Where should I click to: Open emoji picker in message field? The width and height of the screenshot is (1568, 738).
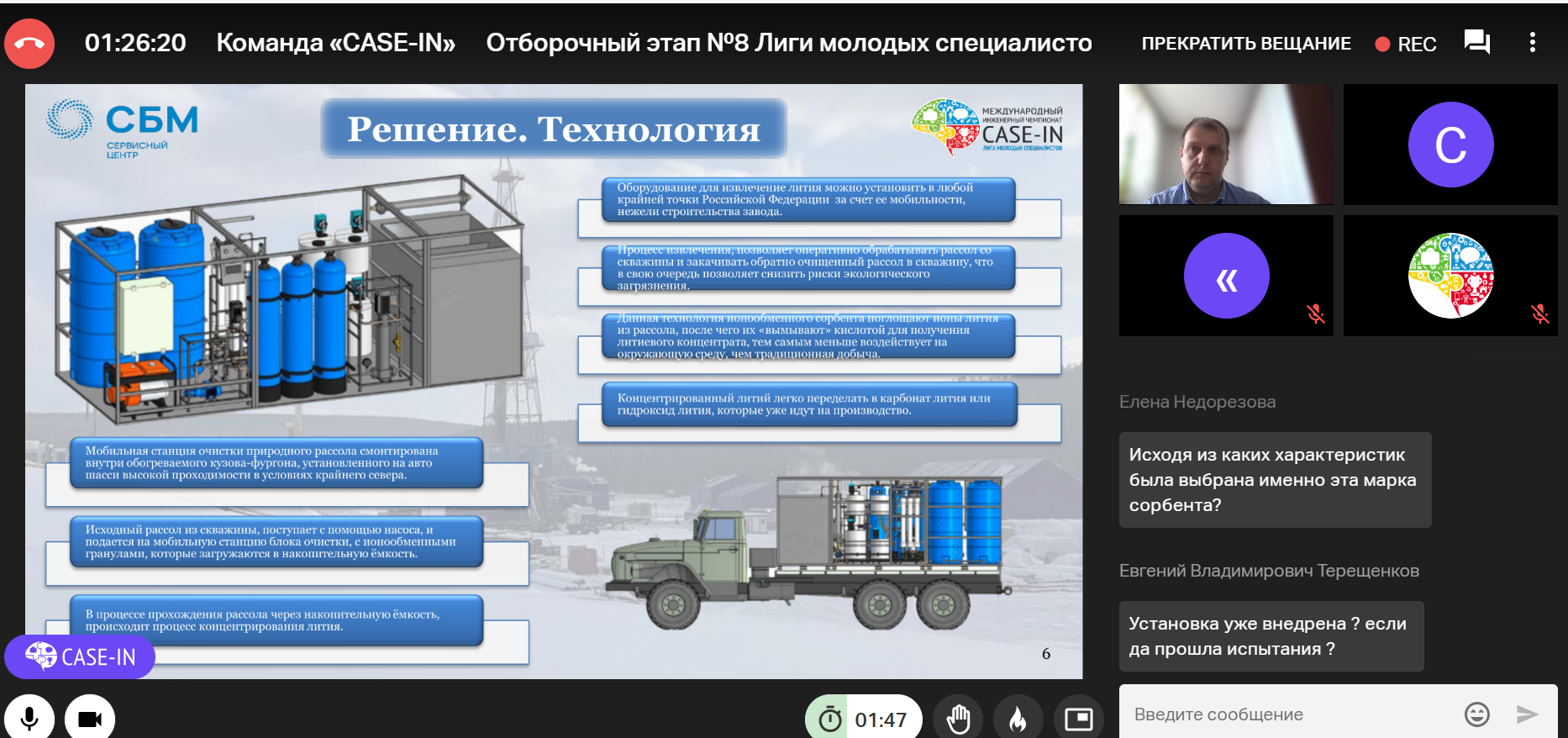(1476, 714)
